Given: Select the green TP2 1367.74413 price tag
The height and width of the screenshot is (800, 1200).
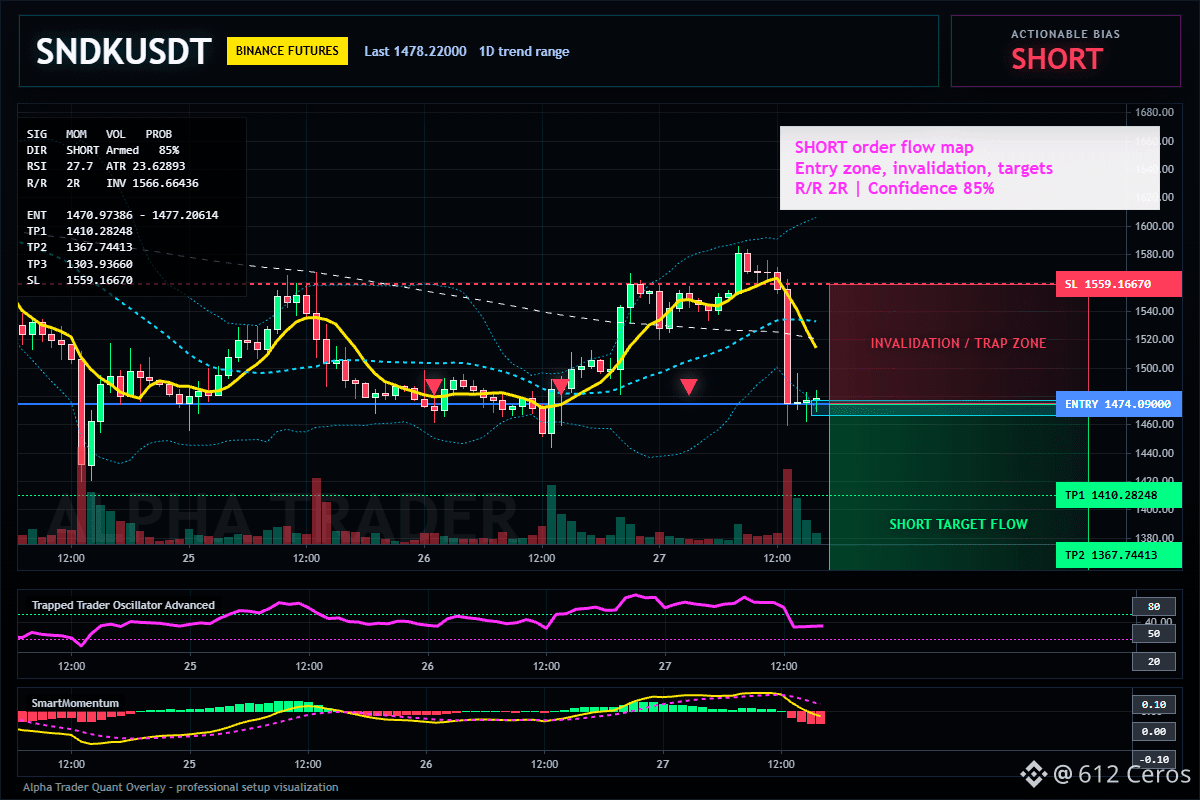Looking at the screenshot, I should [x=1118, y=555].
